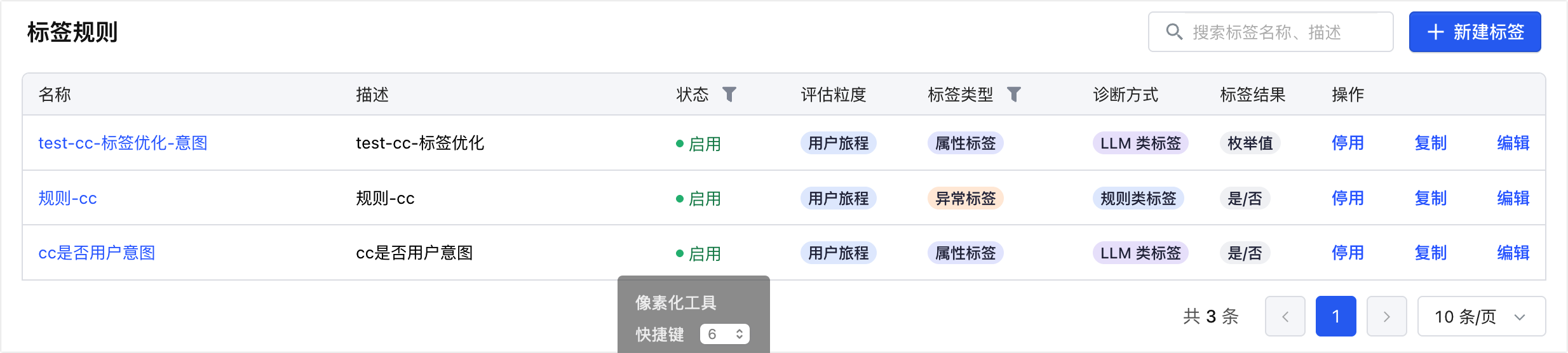Edit the 规则-cc rule
Screen dimensions: 1568x353
point(1513,198)
